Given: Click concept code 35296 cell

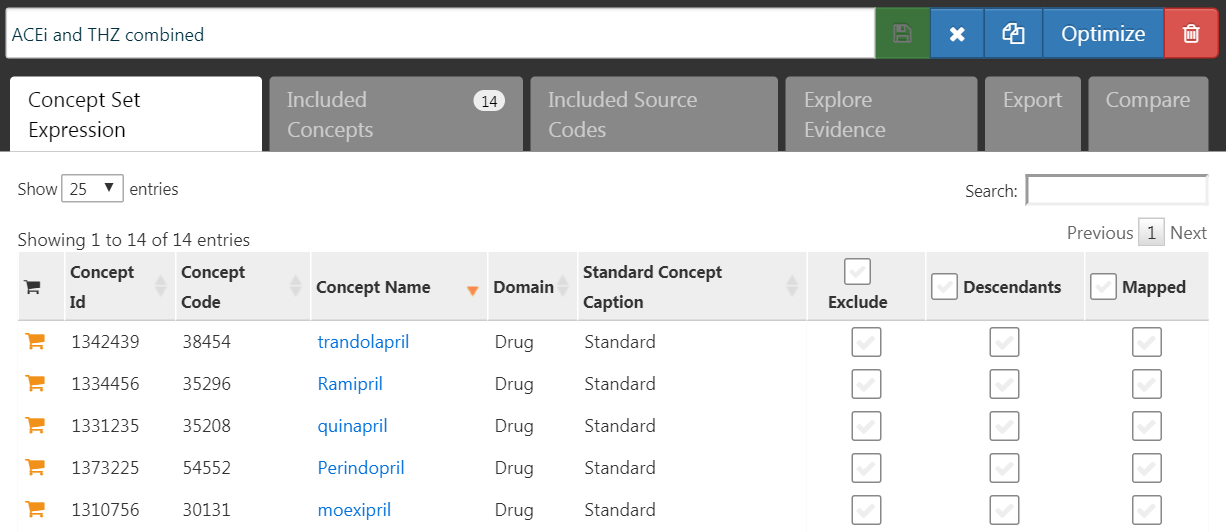Looking at the screenshot, I should click(x=206, y=384).
